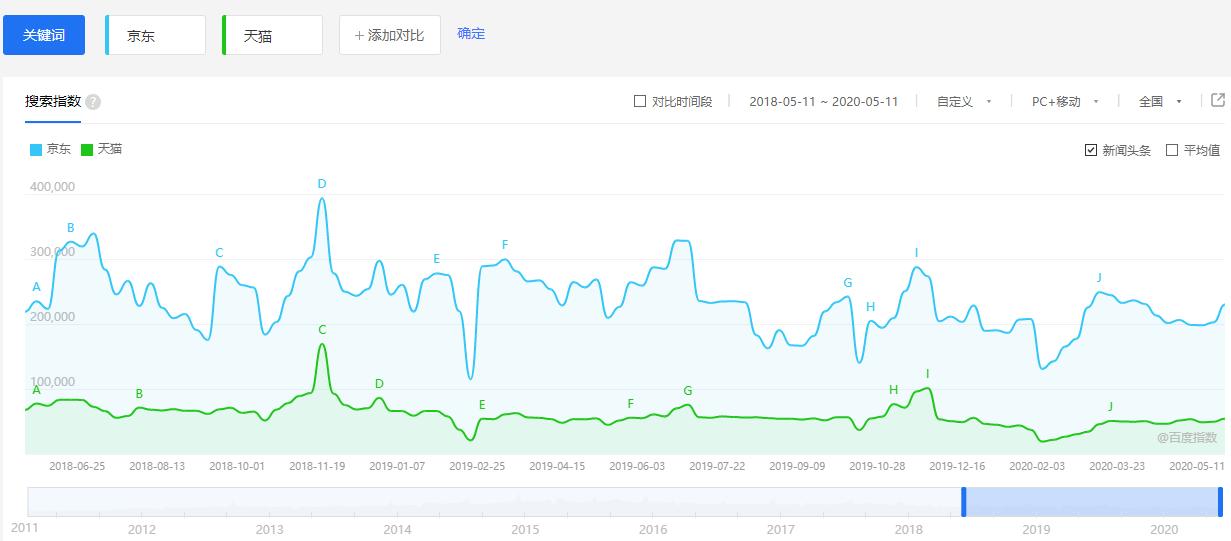
Task: Click blue news marker F on 京东 line
Action: (x=505, y=245)
